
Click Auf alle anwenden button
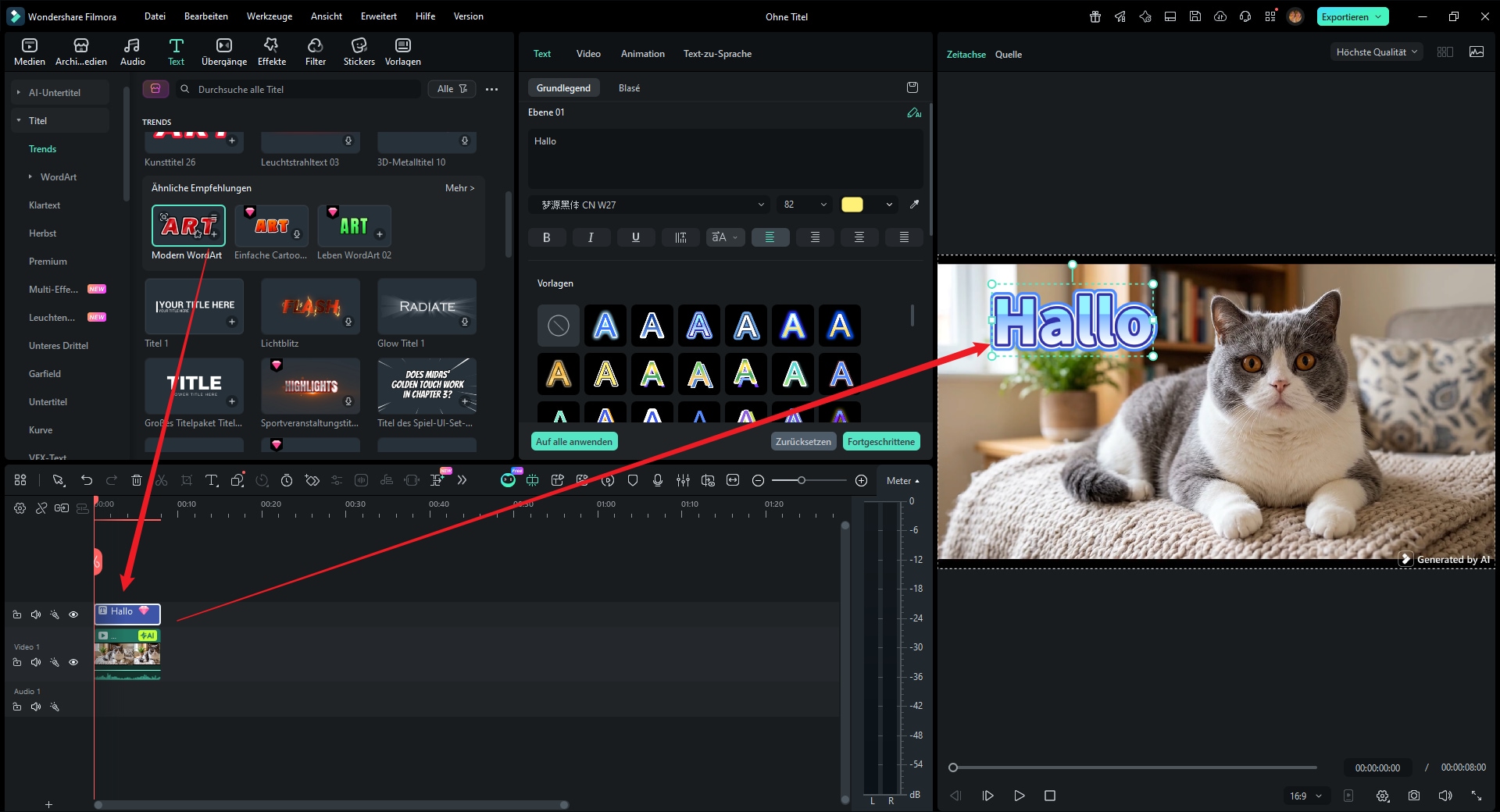point(574,442)
